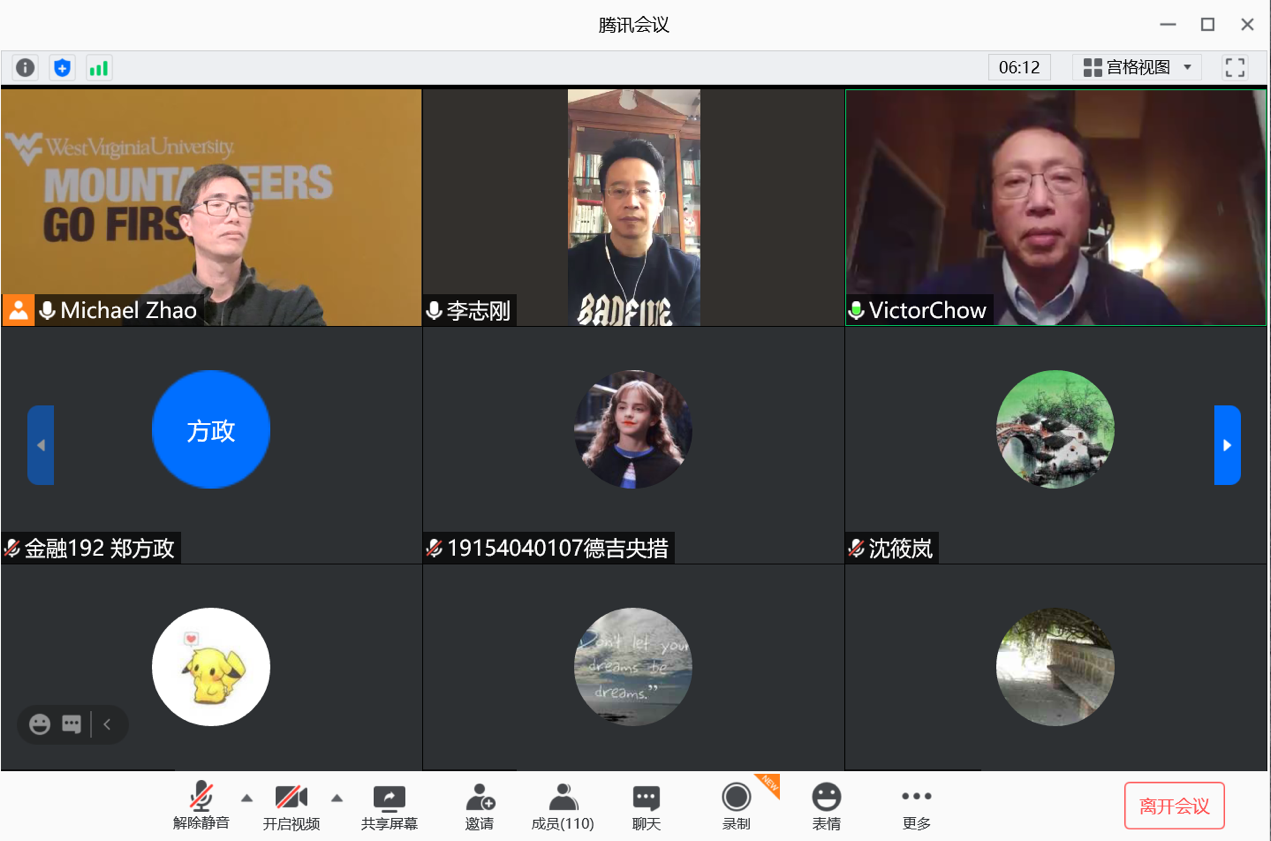
Task: Open the 更多 more options menu
Action: 916,806
